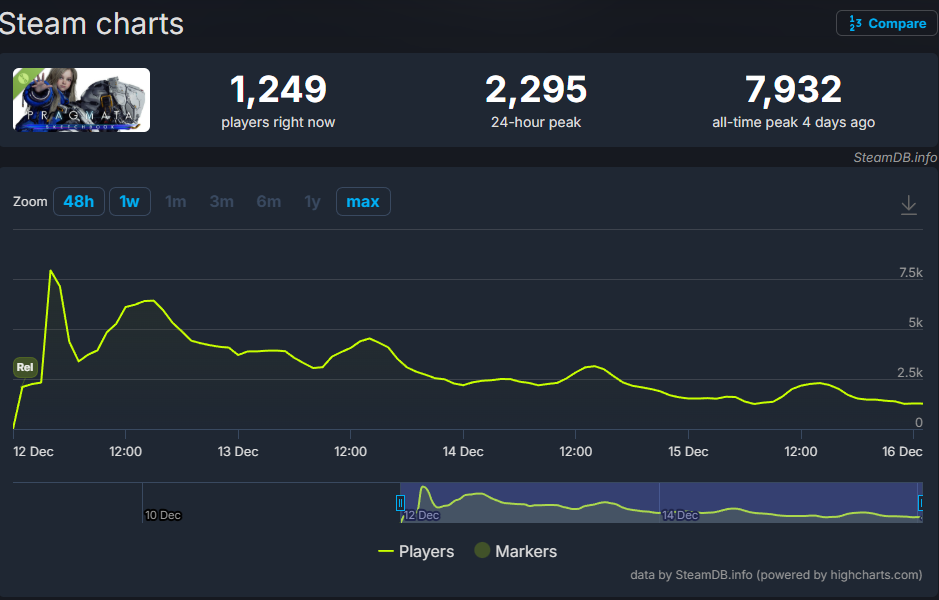Viewport: 939px width, 600px height.
Task: Set chart zoom to 1w
Action: pyautogui.click(x=129, y=201)
